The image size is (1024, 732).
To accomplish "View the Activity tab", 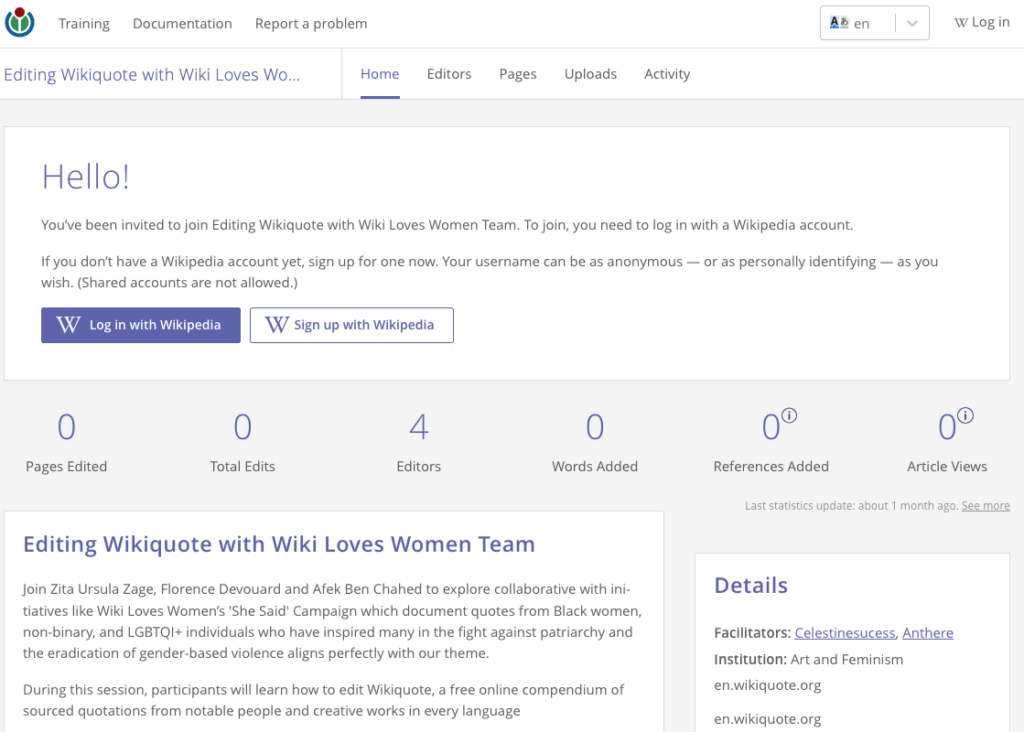I will (667, 74).
